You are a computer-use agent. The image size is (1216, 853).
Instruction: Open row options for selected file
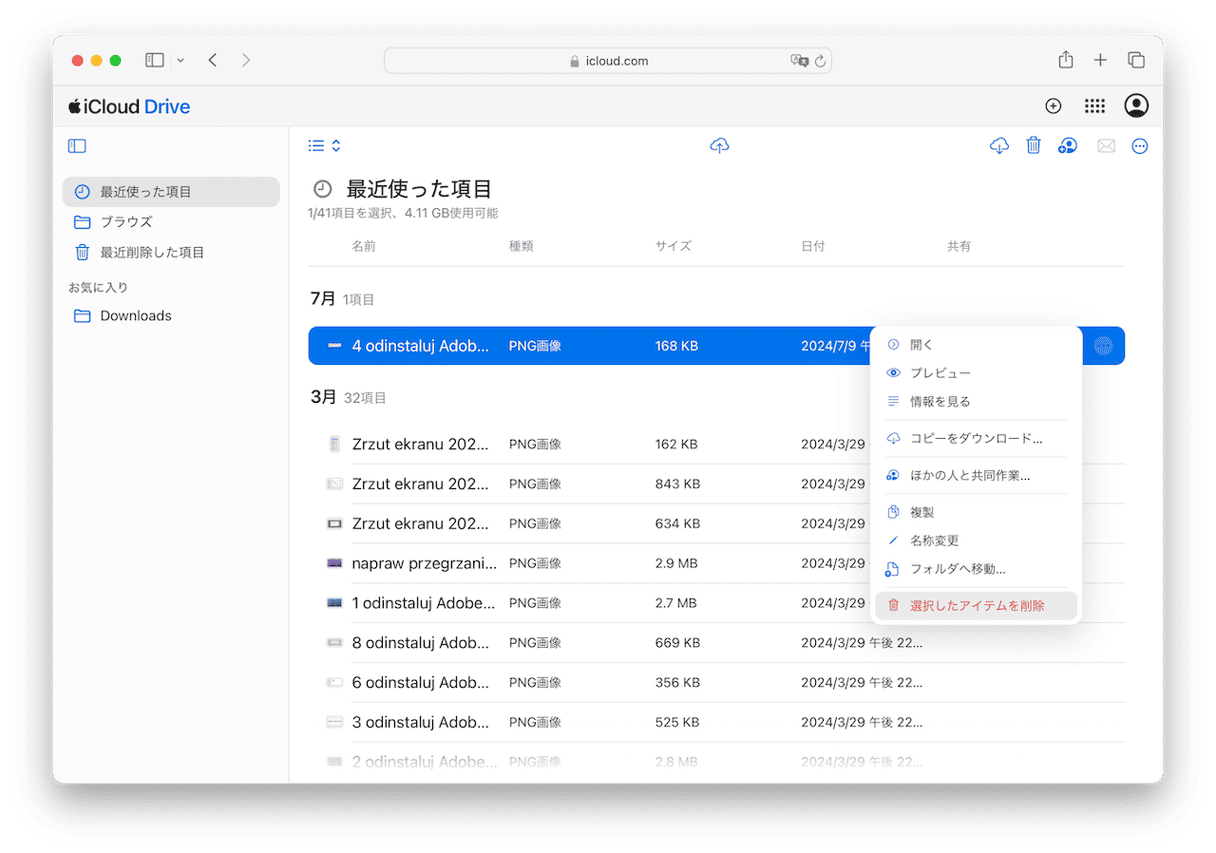[x=1103, y=346]
